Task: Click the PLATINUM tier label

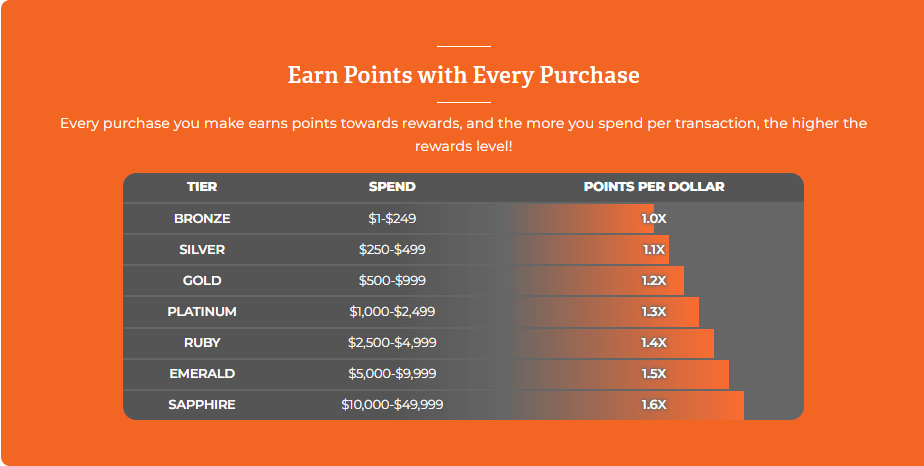Action: coord(202,312)
